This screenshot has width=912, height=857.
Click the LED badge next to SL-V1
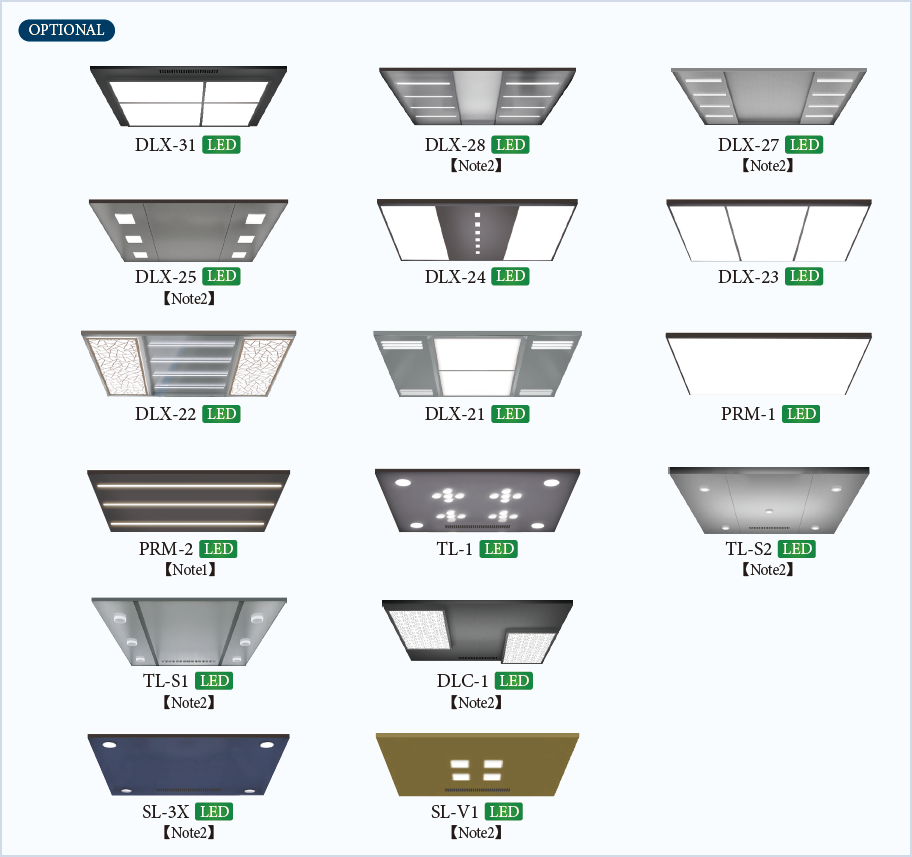click(504, 812)
